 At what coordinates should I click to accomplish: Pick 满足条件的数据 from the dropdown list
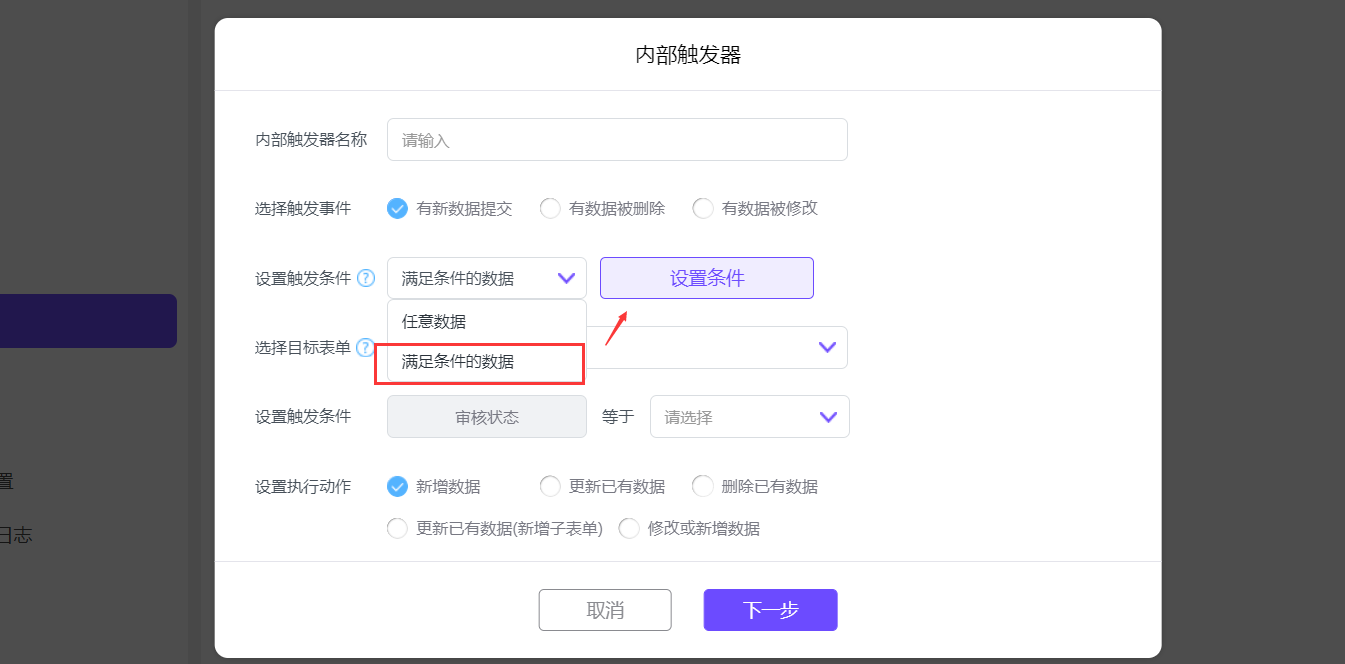click(458, 362)
